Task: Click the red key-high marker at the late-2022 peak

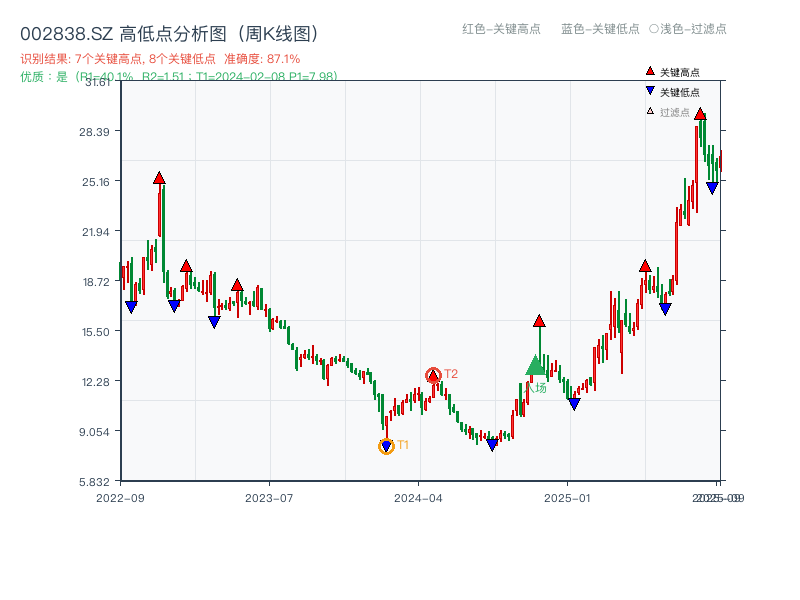Action: click(159, 178)
